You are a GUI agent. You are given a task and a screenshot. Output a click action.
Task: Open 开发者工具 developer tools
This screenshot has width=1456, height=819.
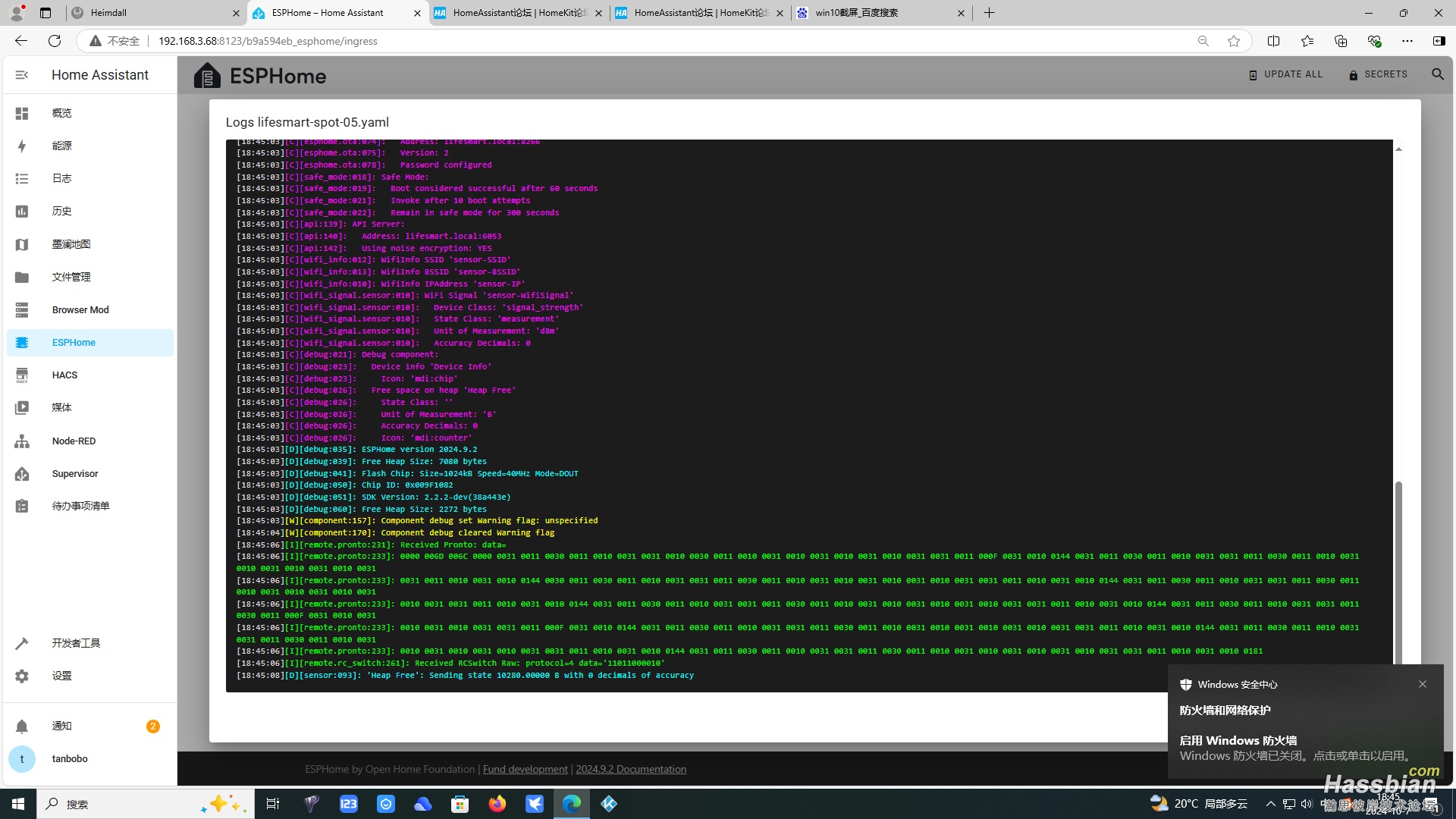coord(90,643)
